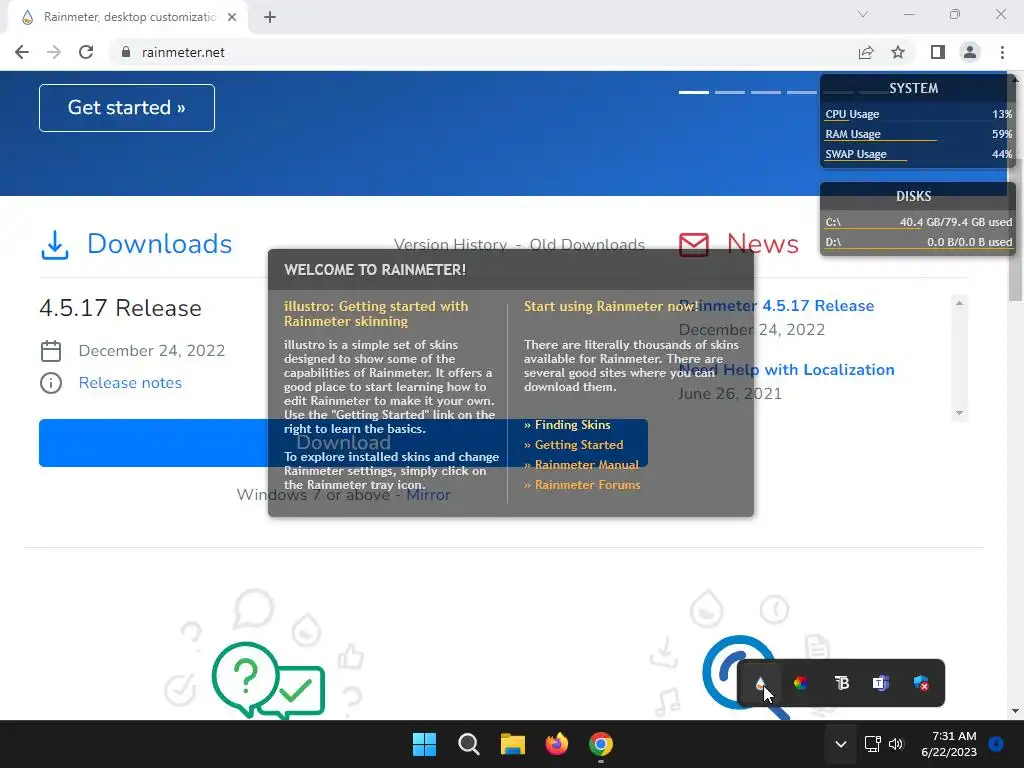Screen dimensions: 1024x768
Task: Open the Release notes link
Action: pyautogui.click(x=130, y=383)
